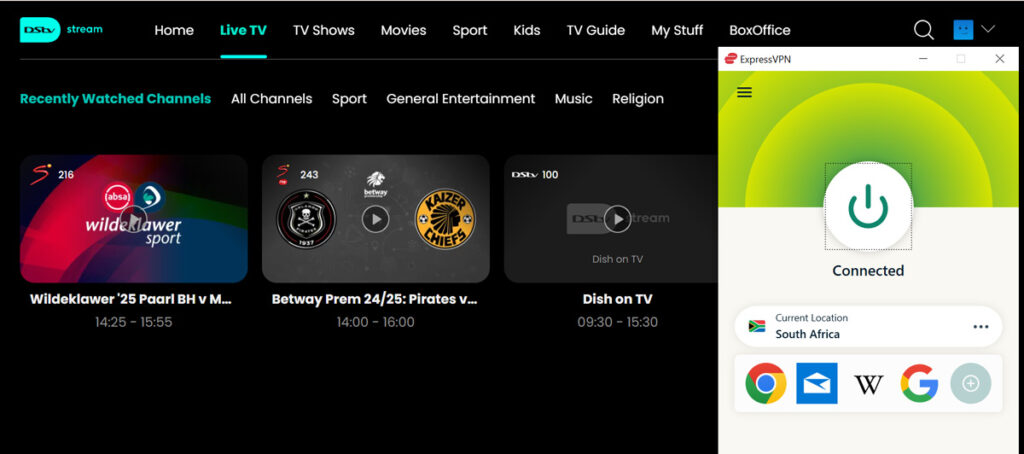The width and height of the screenshot is (1024, 454).
Task: Filter channels by Sport category
Action: pyautogui.click(x=349, y=99)
